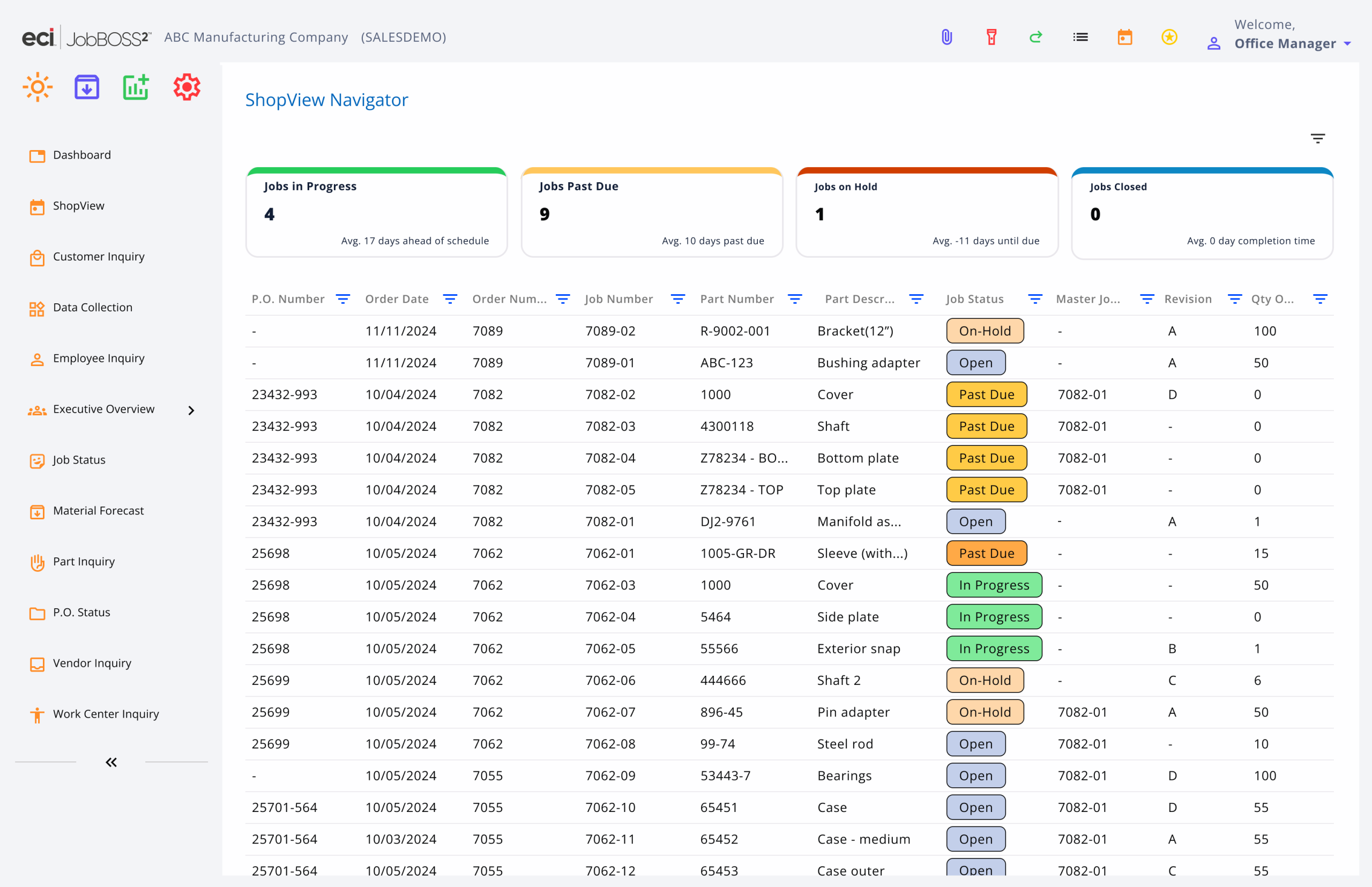Open Material Forecast in the sidebar
The width and height of the screenshot is (1372, 887).
point(98,511)
